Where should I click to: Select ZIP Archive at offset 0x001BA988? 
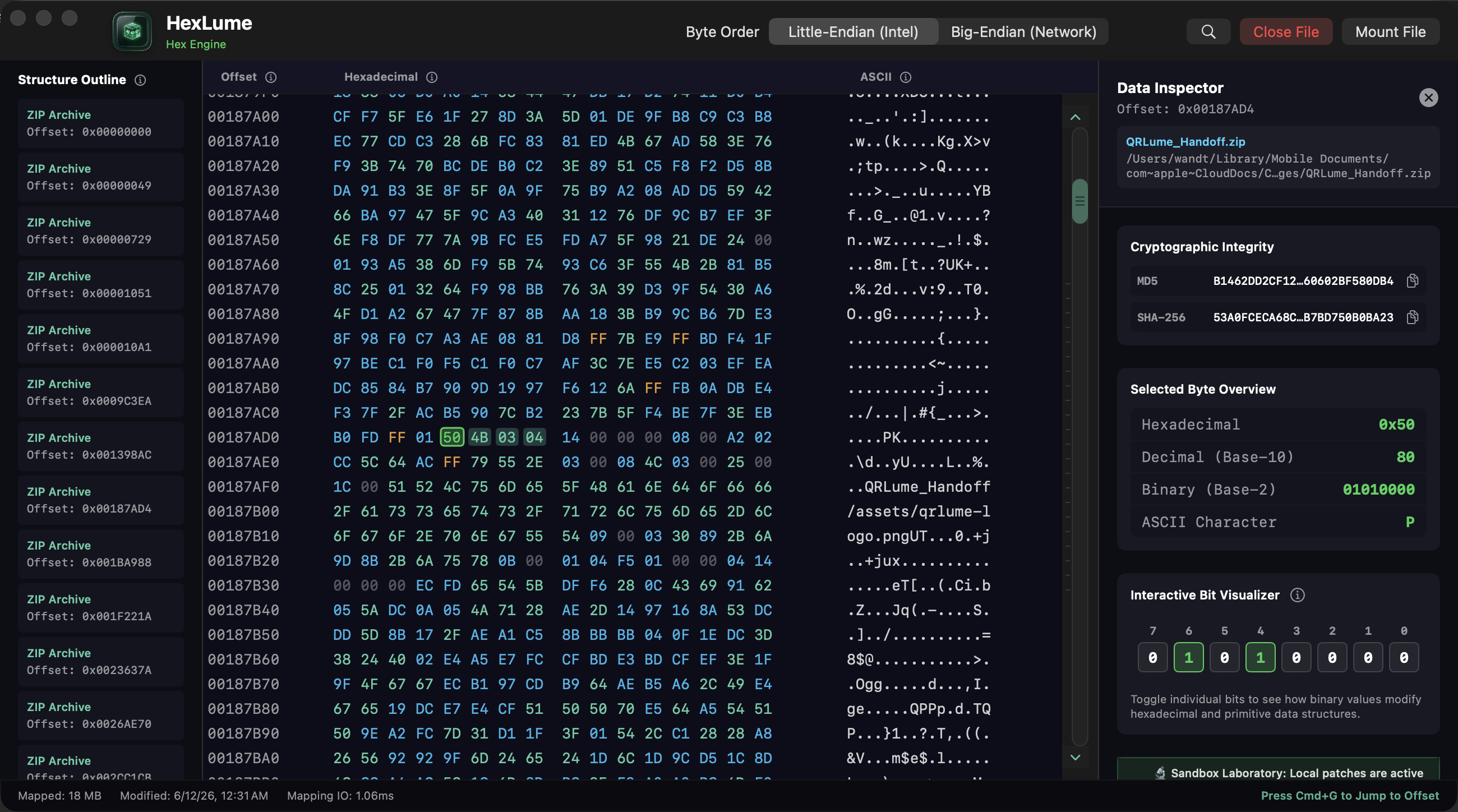101,554
